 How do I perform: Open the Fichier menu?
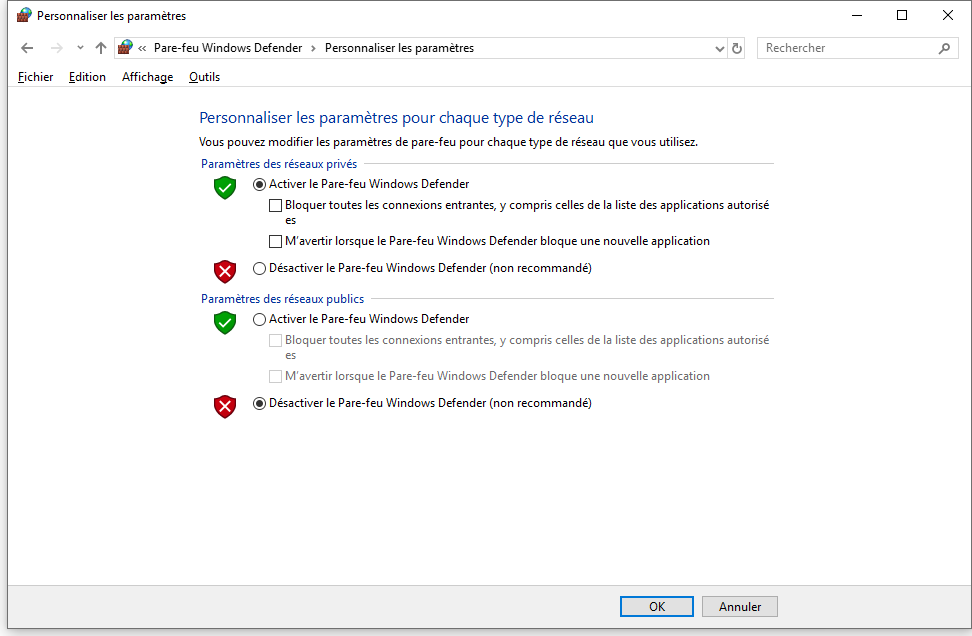point(35,77)
